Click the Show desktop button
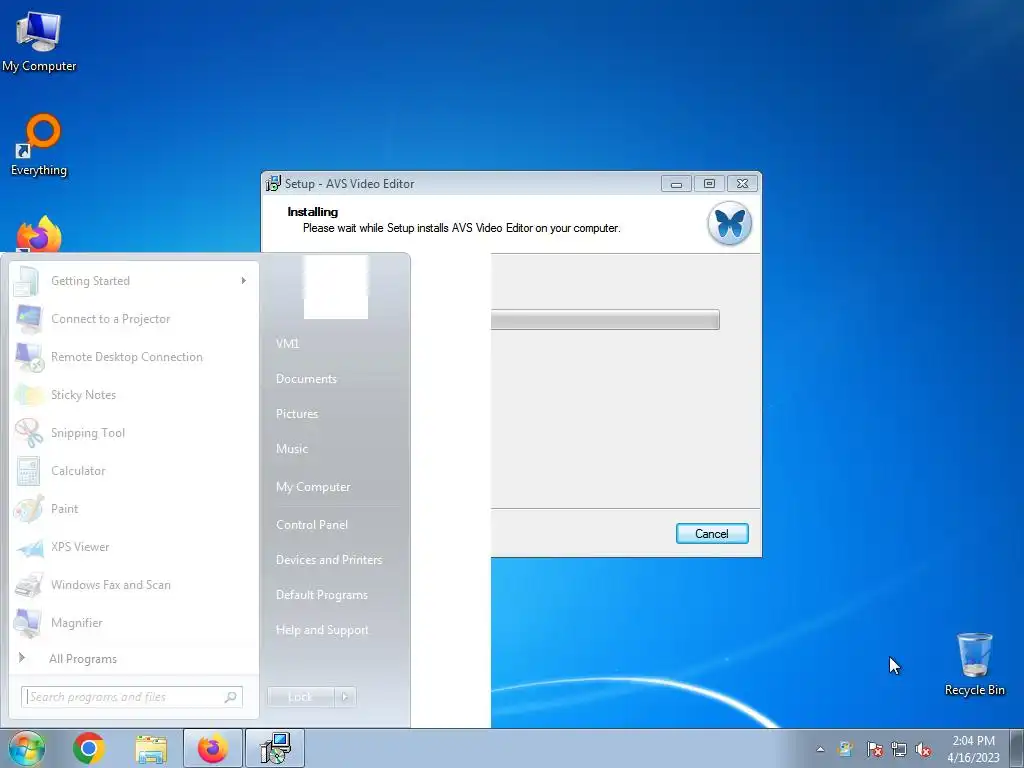The image size is (1024, 768). 1017,748
